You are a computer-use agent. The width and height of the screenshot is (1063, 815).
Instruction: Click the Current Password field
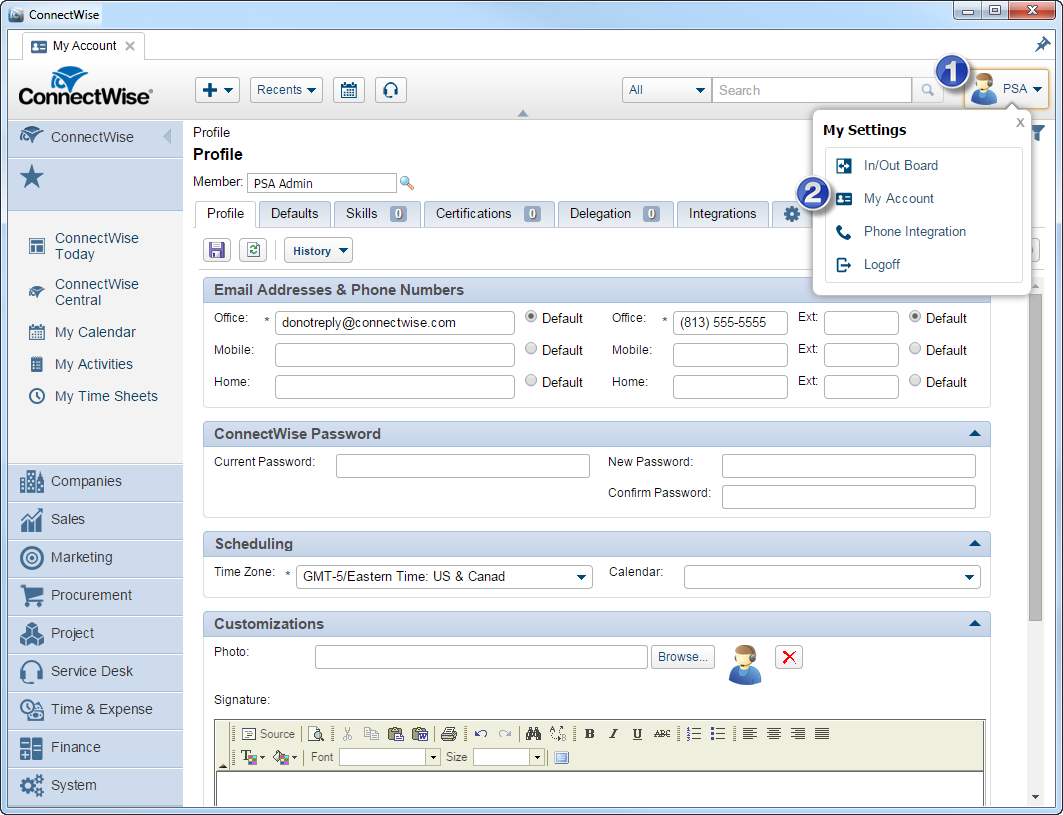coord(462,466)
